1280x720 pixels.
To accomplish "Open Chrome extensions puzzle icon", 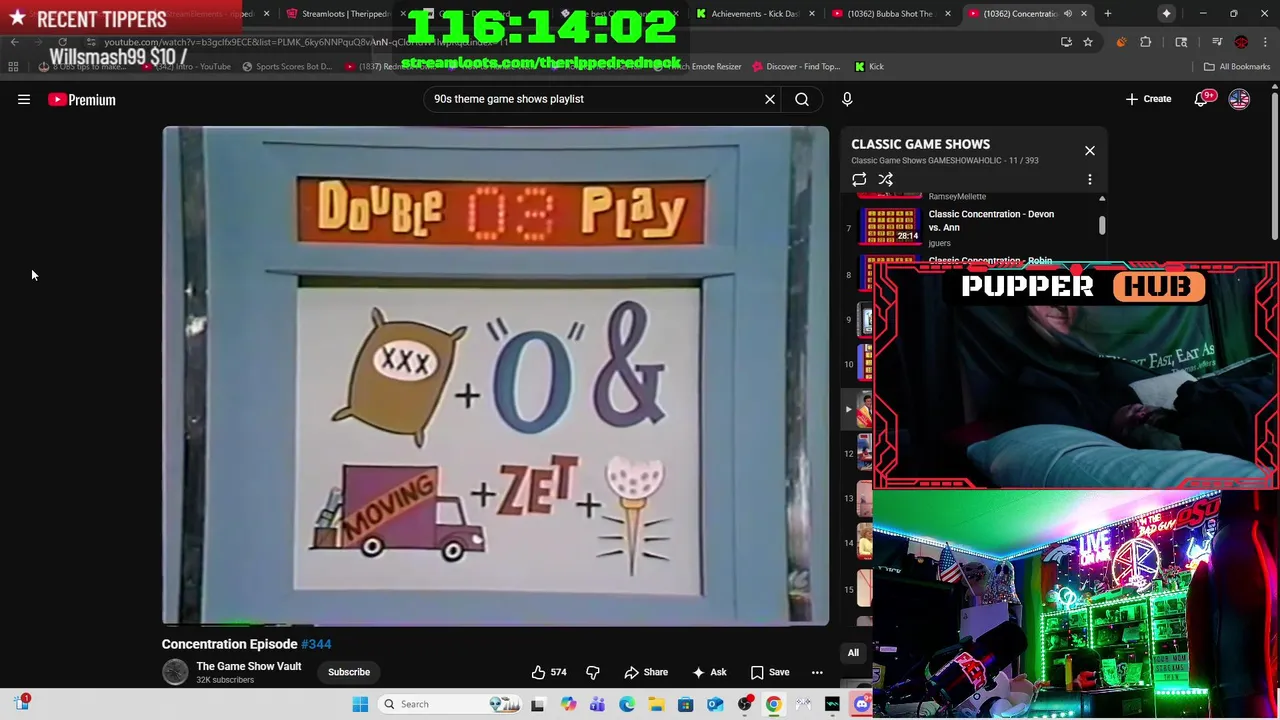I will pyautogui.click(x=1146, y=42).
